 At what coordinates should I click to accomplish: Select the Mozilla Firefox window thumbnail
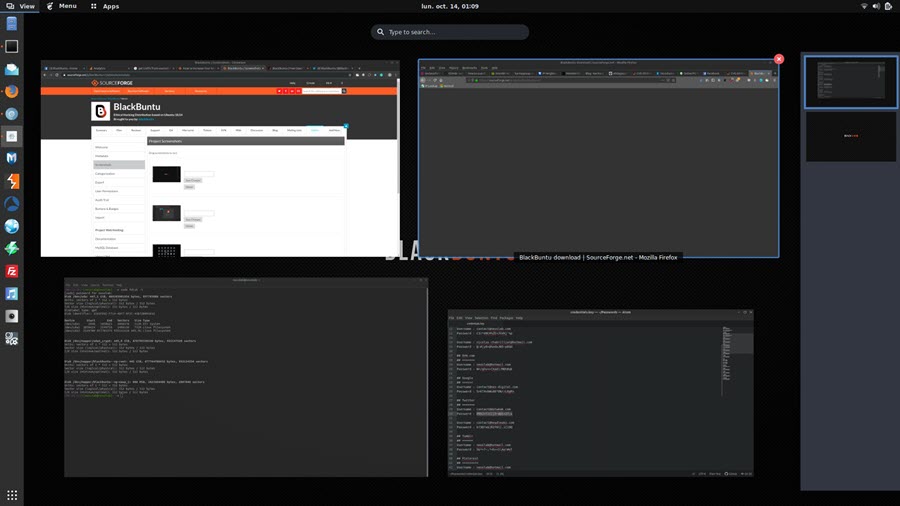point(599,158)
